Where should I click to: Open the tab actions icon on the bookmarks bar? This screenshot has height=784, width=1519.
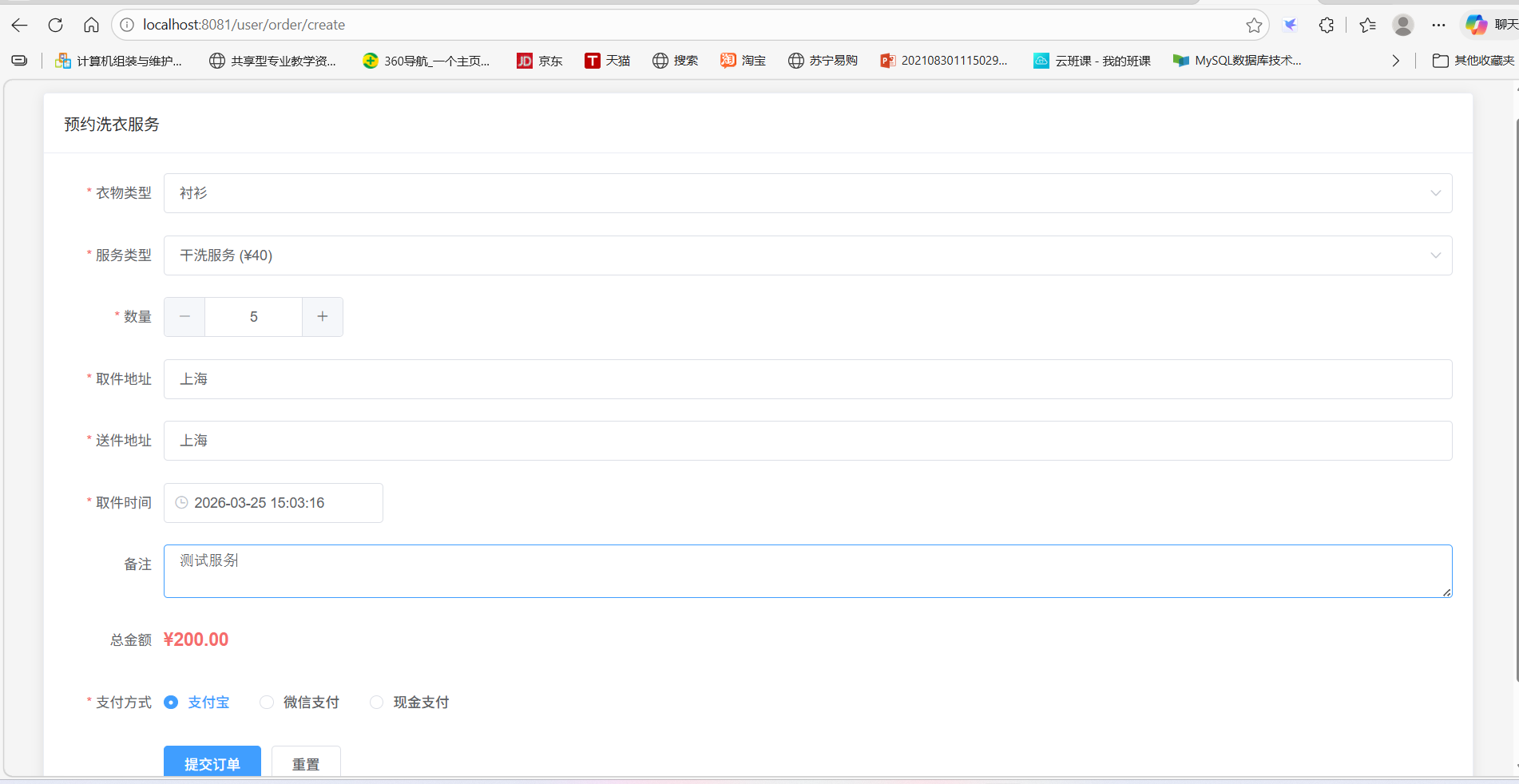(19, 61)
